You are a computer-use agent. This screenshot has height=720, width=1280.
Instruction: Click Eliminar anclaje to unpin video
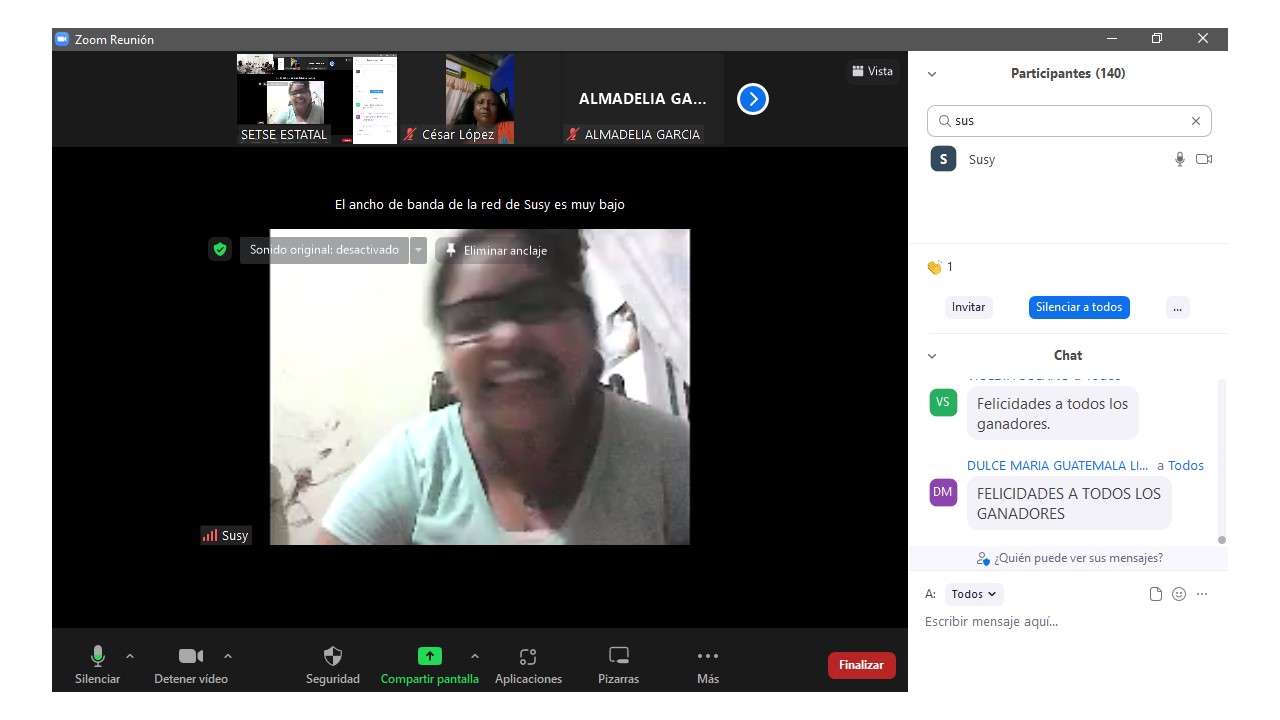click(496, 250)
